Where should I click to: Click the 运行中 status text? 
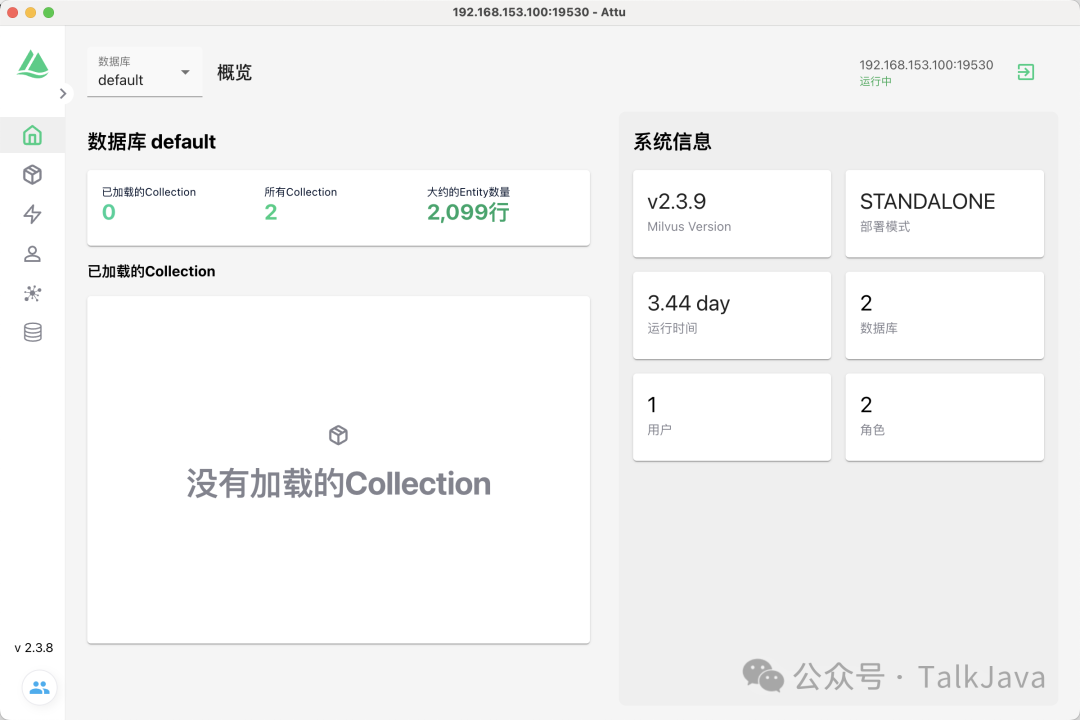coord(876,81)
